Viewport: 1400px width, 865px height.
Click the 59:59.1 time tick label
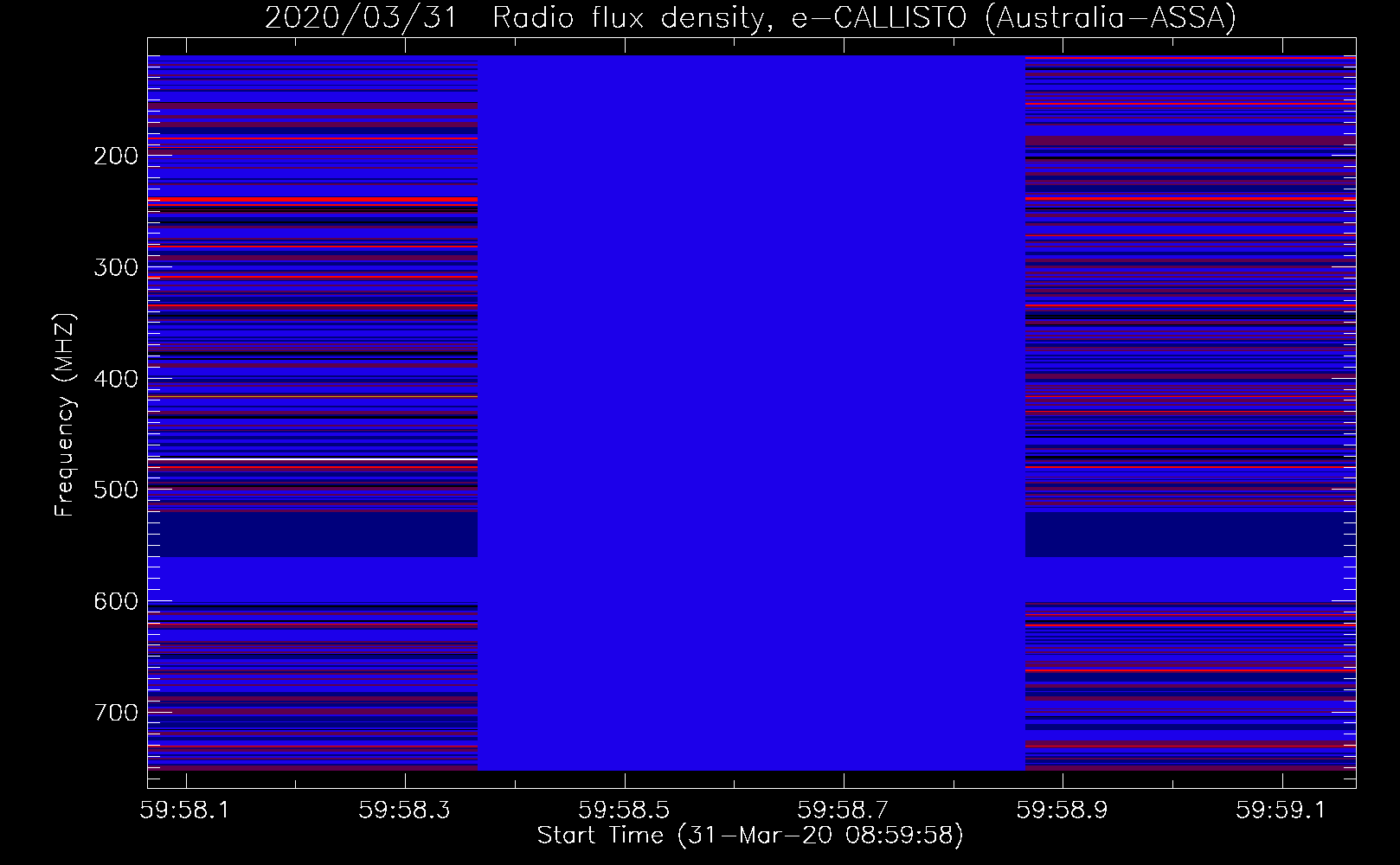1281,810
